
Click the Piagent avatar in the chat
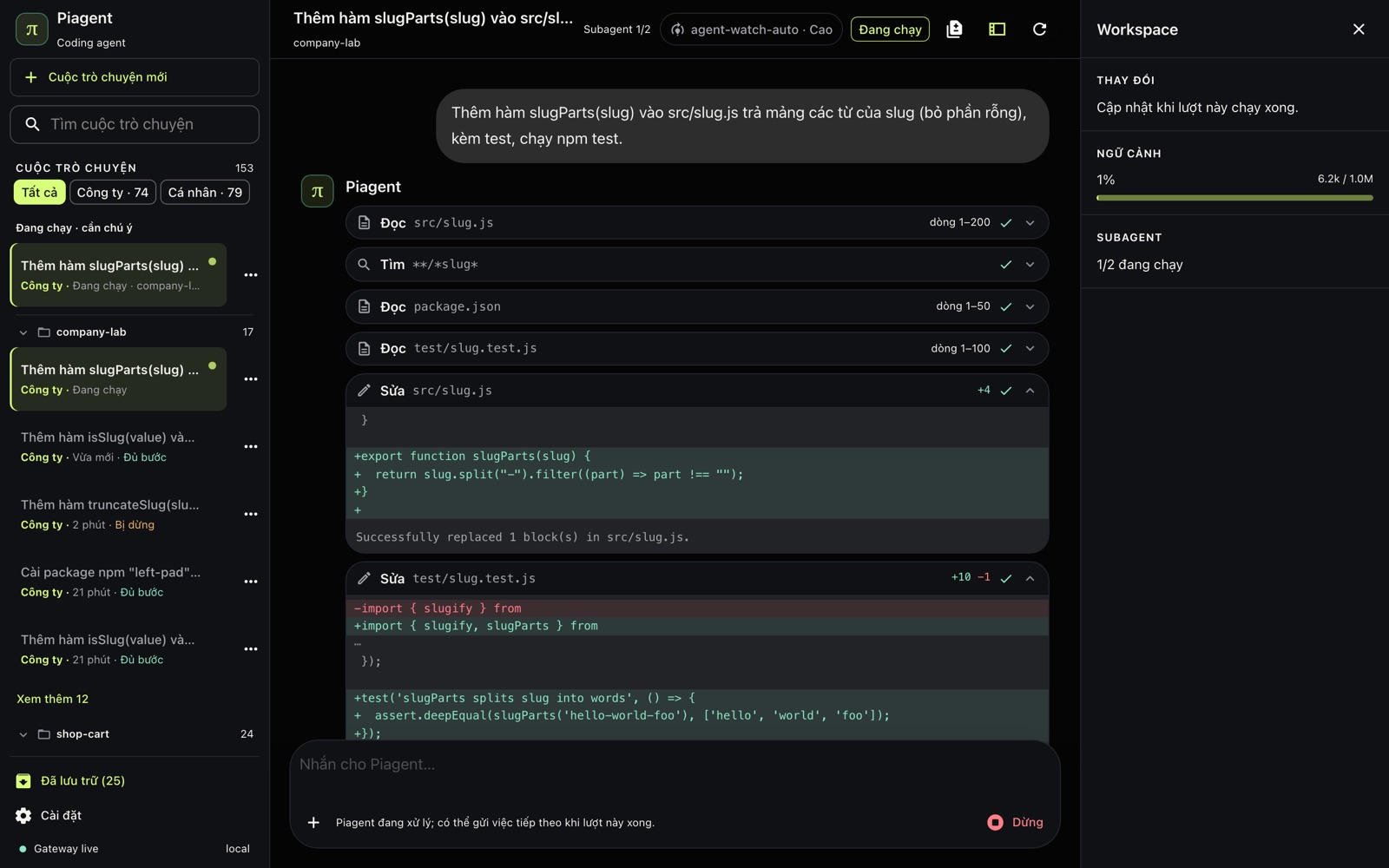(317, 191)
